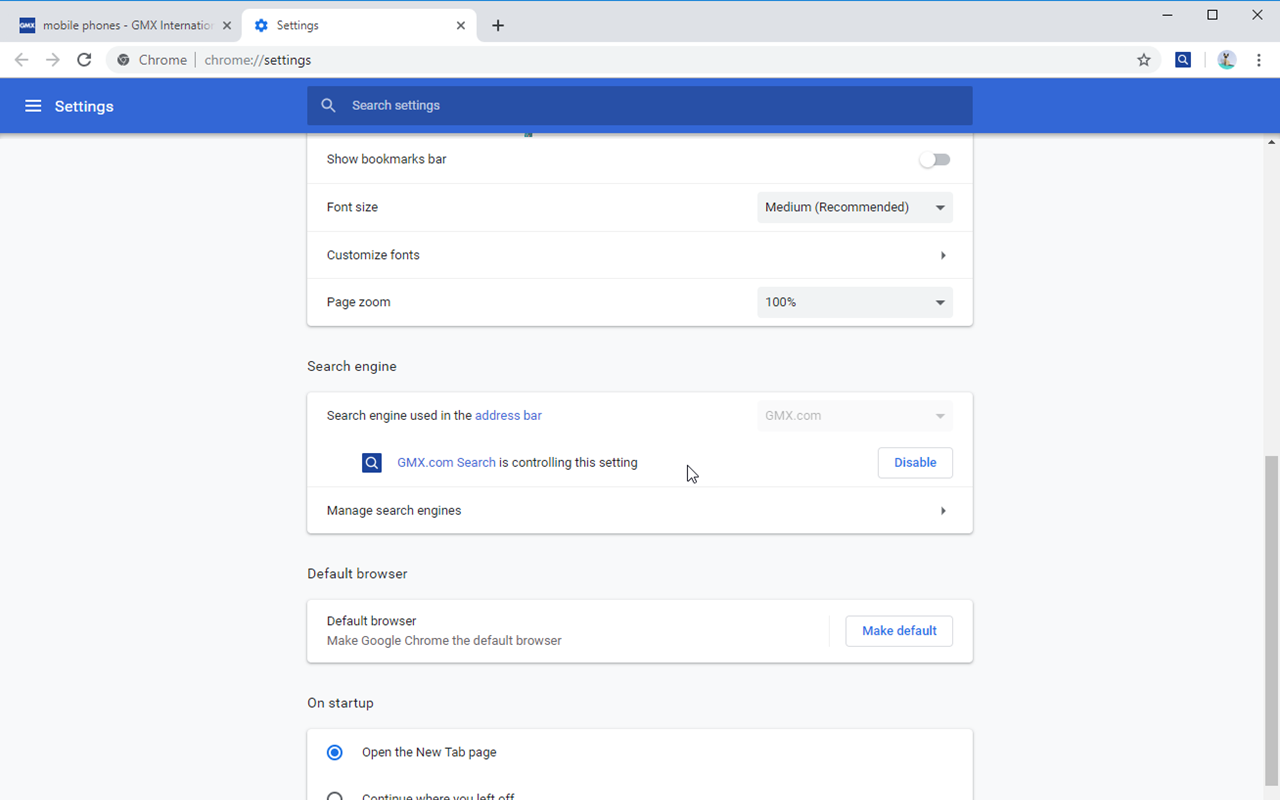Minimize the Chrome window
Viewport: 1280px width, 800px height.
pyautogui.click(x=1167, y=15)
